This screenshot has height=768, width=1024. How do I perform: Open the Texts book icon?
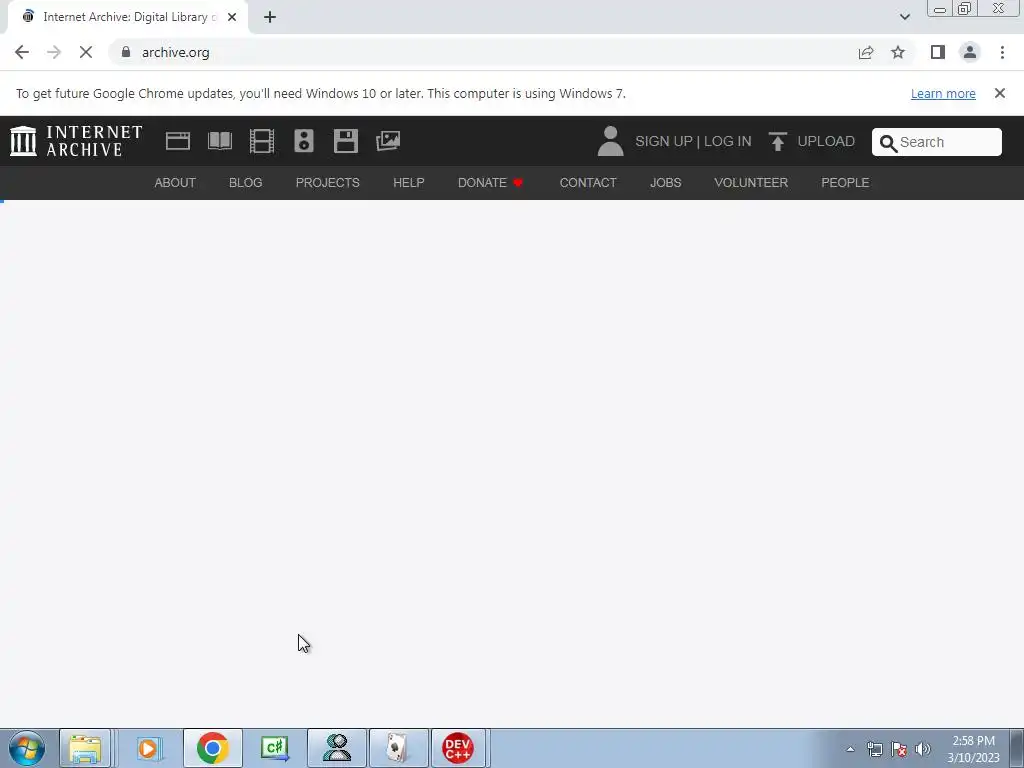pos(219,141)
